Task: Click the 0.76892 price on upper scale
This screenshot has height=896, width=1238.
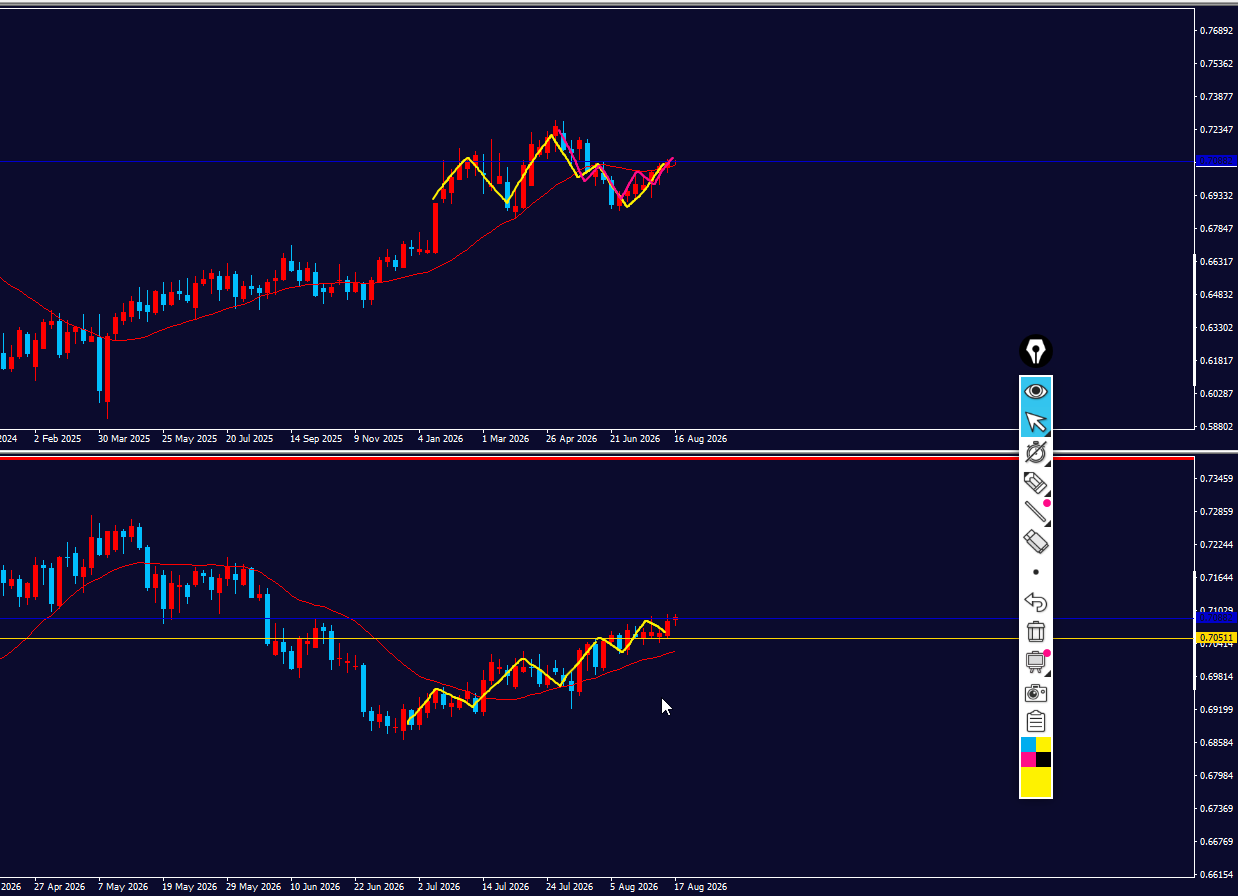Action: tap(1216, 30)
